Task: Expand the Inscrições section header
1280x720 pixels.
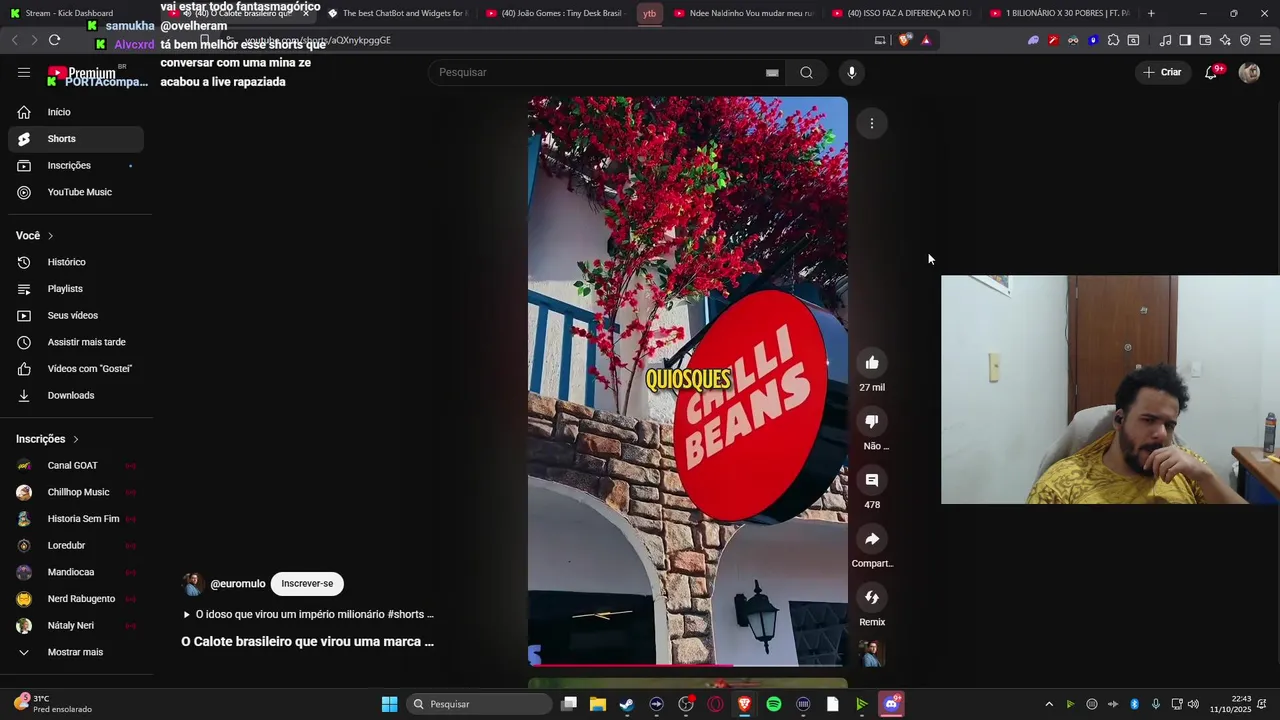Action: point(47,439)
